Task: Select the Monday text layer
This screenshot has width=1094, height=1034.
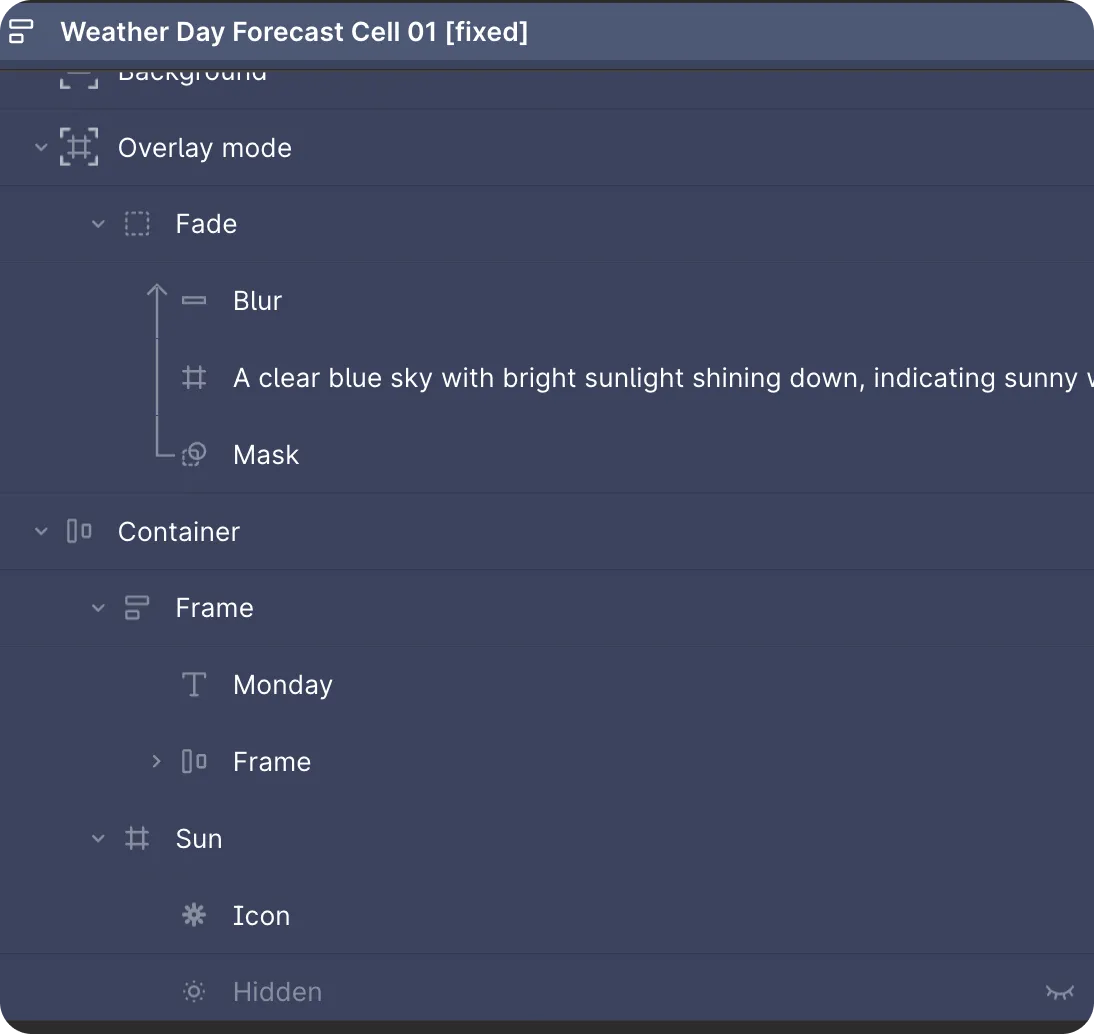Action: click(282, 684)
